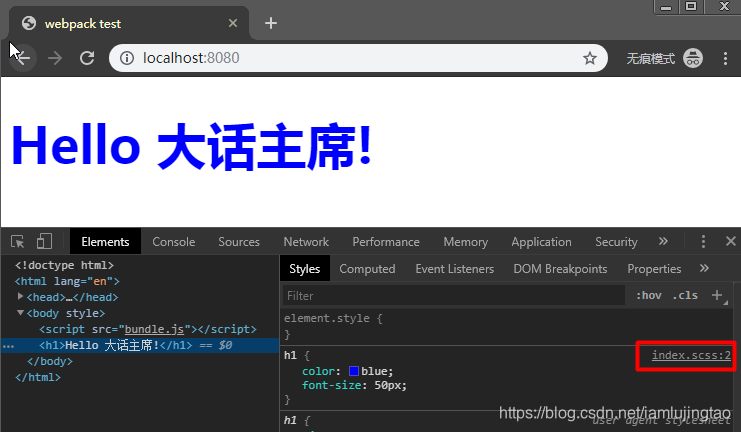Open the Network tab
The image size is (741, 432).
coord(306,242)
